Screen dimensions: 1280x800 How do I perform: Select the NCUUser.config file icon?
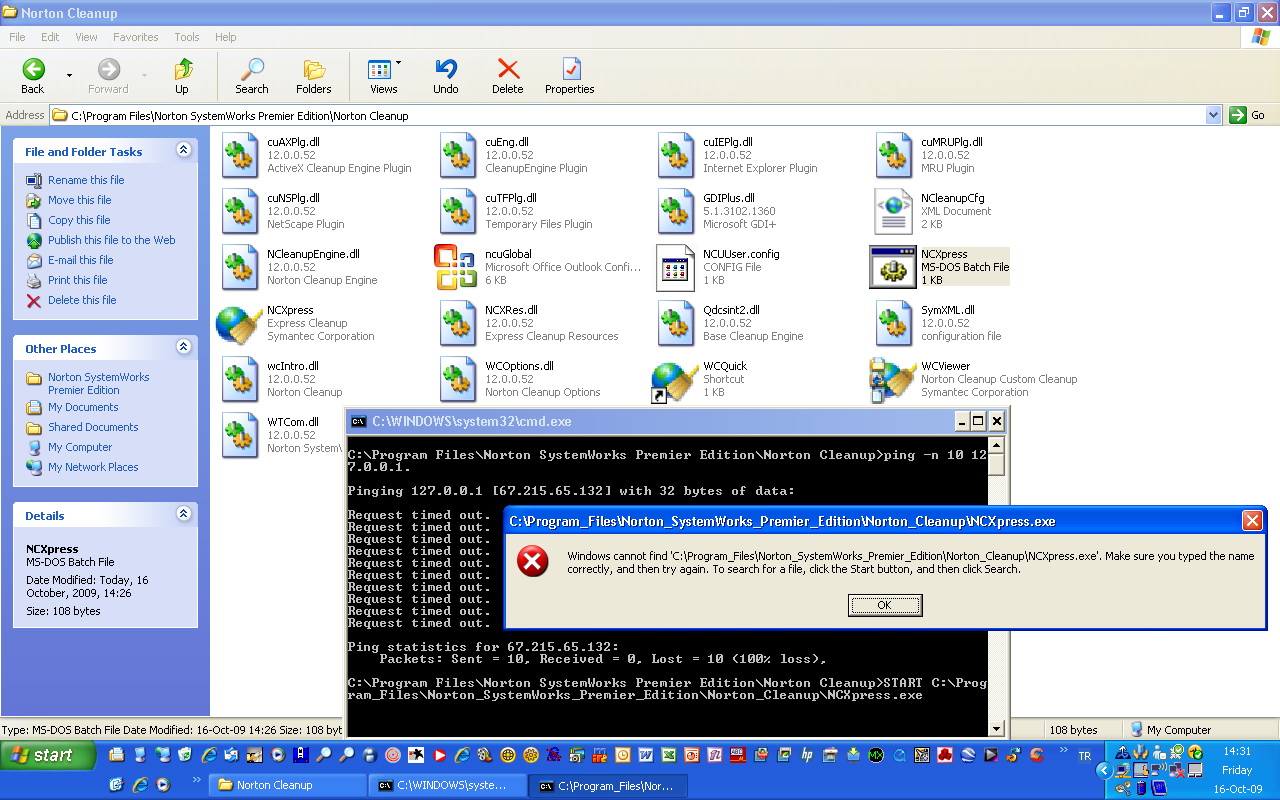[x=676, y=267]
